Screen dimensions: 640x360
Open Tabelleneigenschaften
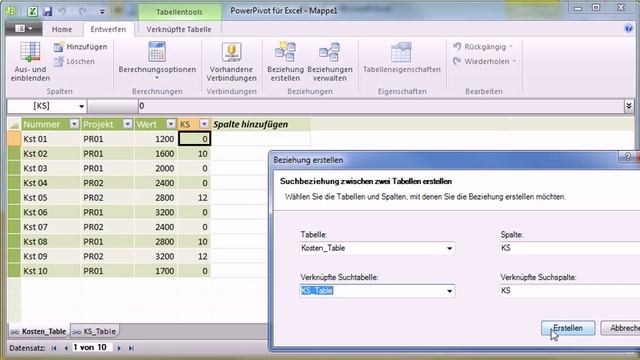pyautogui.click(x=402, y=58)
